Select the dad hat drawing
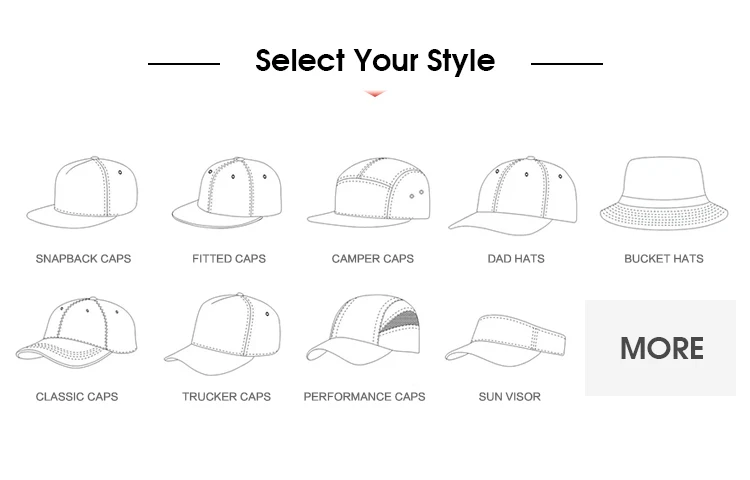Image resolution: width=750 pixels, height=480 pixels. point(513,196)
